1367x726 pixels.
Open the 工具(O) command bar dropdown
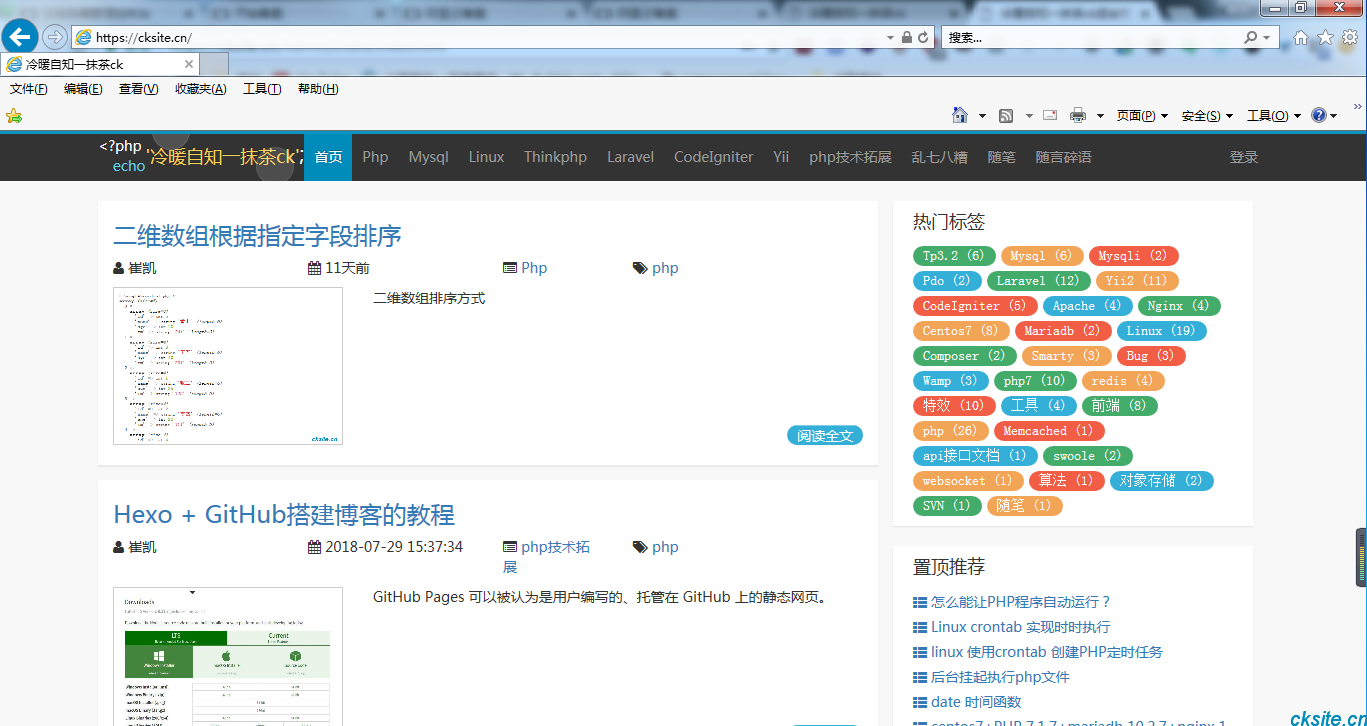click(x=1274, y=116)
